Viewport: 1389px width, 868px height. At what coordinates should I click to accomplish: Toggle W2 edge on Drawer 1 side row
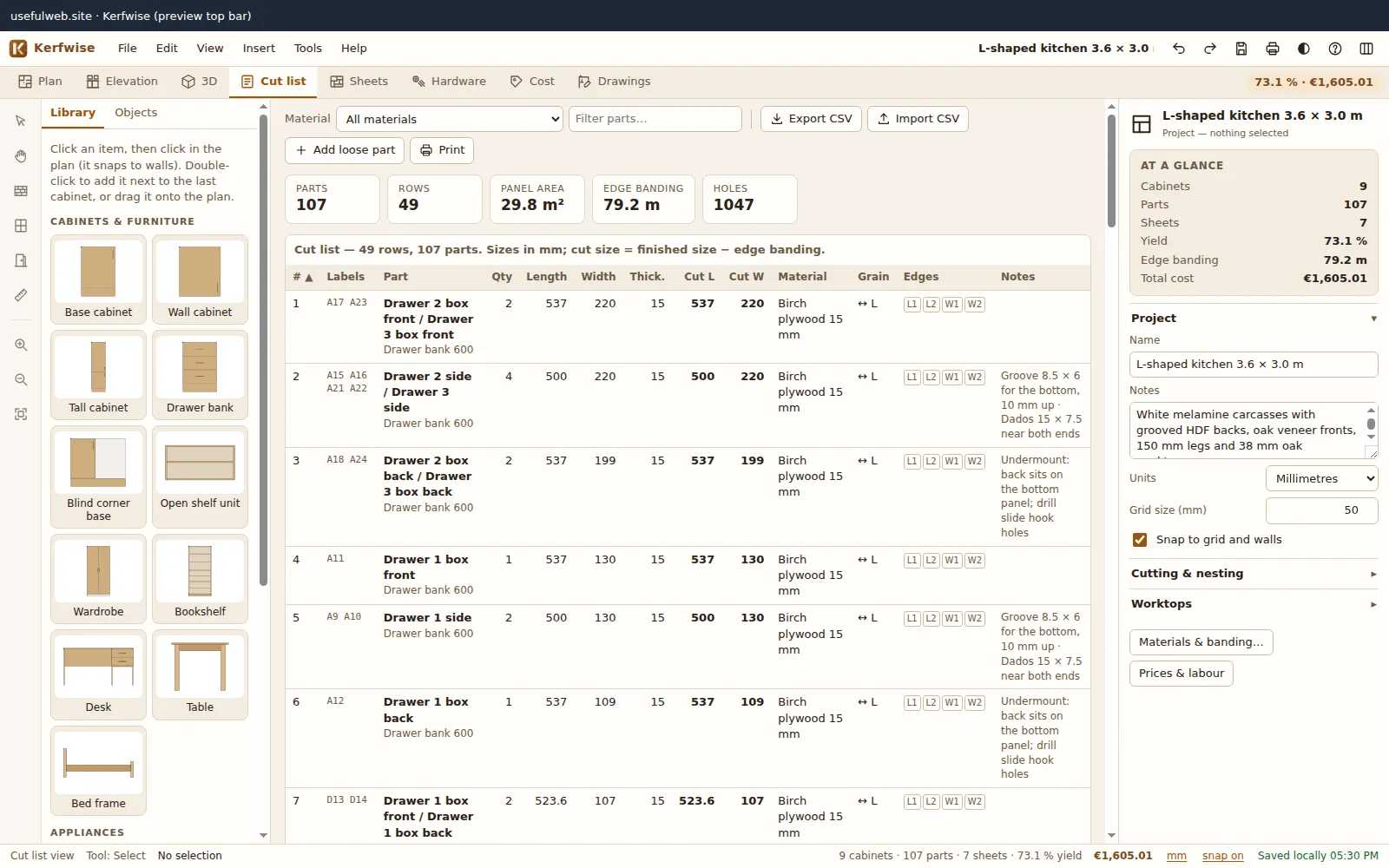click(x=975, y=619)
